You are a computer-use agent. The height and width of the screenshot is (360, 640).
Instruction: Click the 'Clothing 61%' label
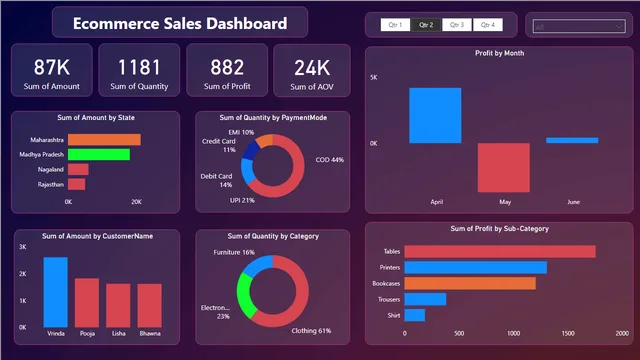tap(311, 331)
